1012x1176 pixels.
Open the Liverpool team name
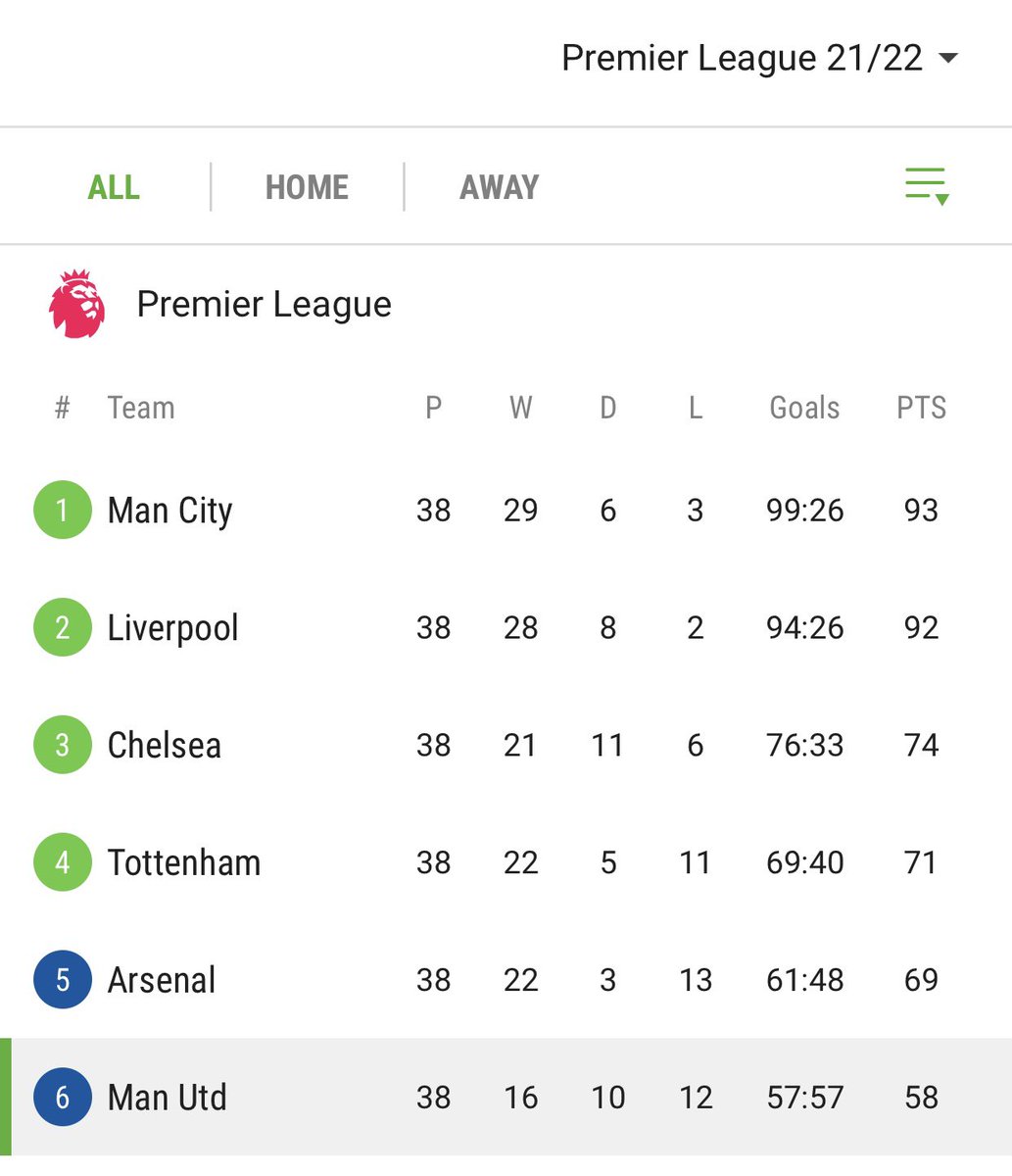click(172, 628)
